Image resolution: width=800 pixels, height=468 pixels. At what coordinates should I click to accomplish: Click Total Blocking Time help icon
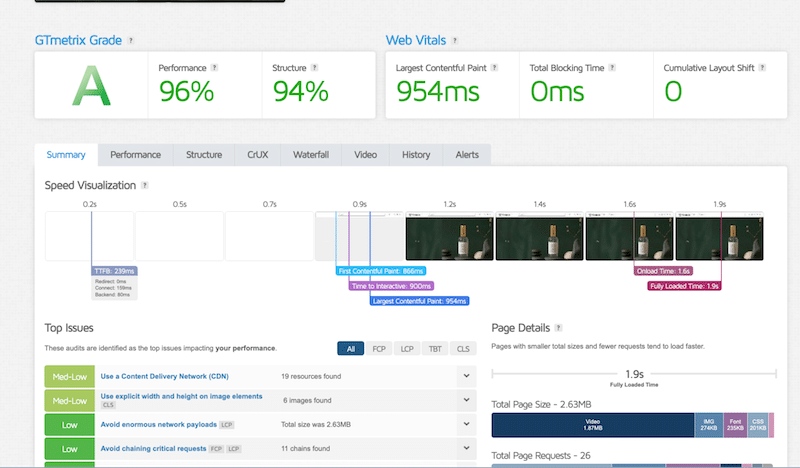point(613,68)
